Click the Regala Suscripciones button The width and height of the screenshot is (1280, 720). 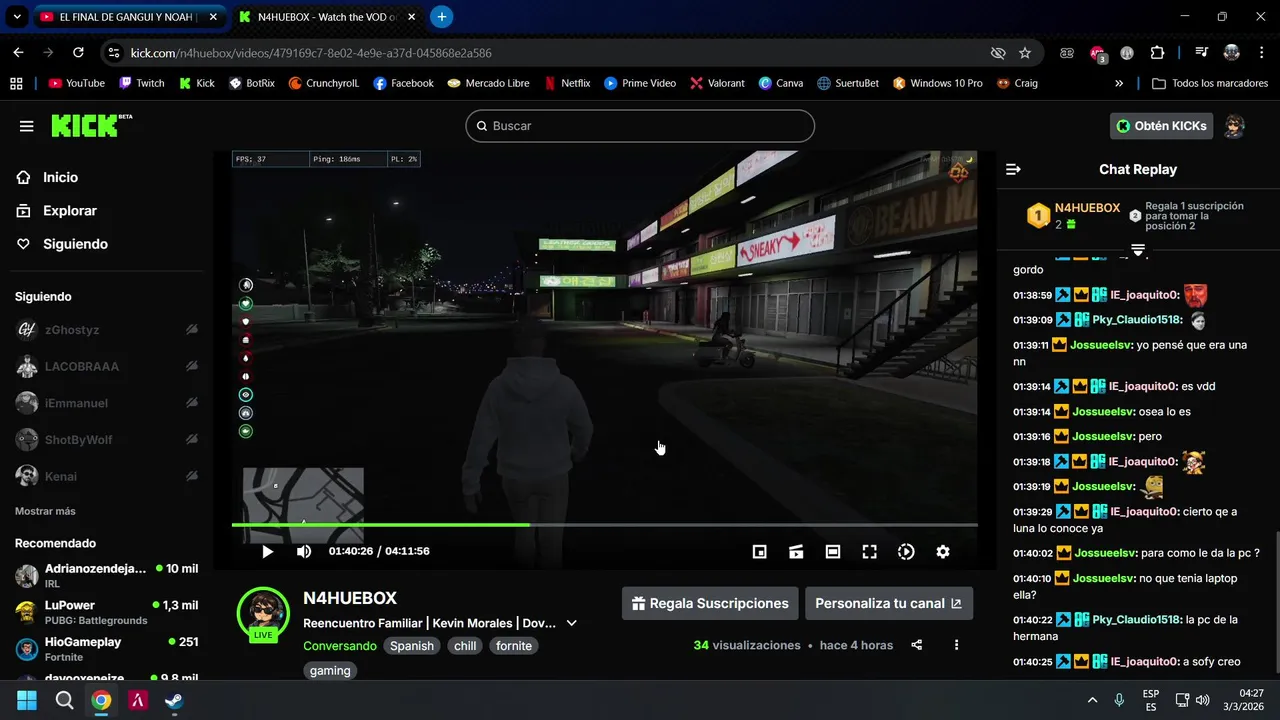tap(710, 604)
